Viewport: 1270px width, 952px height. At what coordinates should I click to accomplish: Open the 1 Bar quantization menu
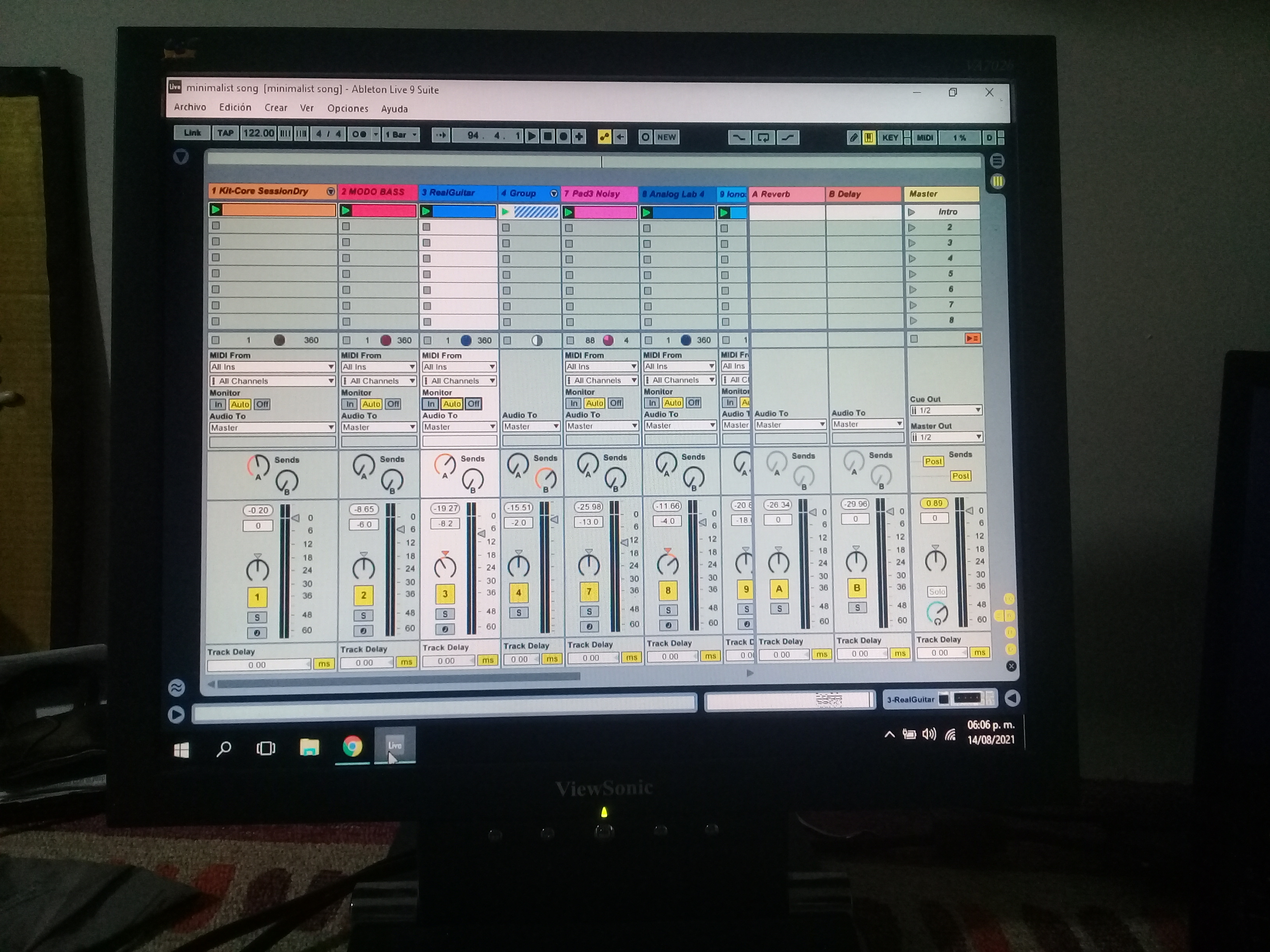(x=401, y=135)
